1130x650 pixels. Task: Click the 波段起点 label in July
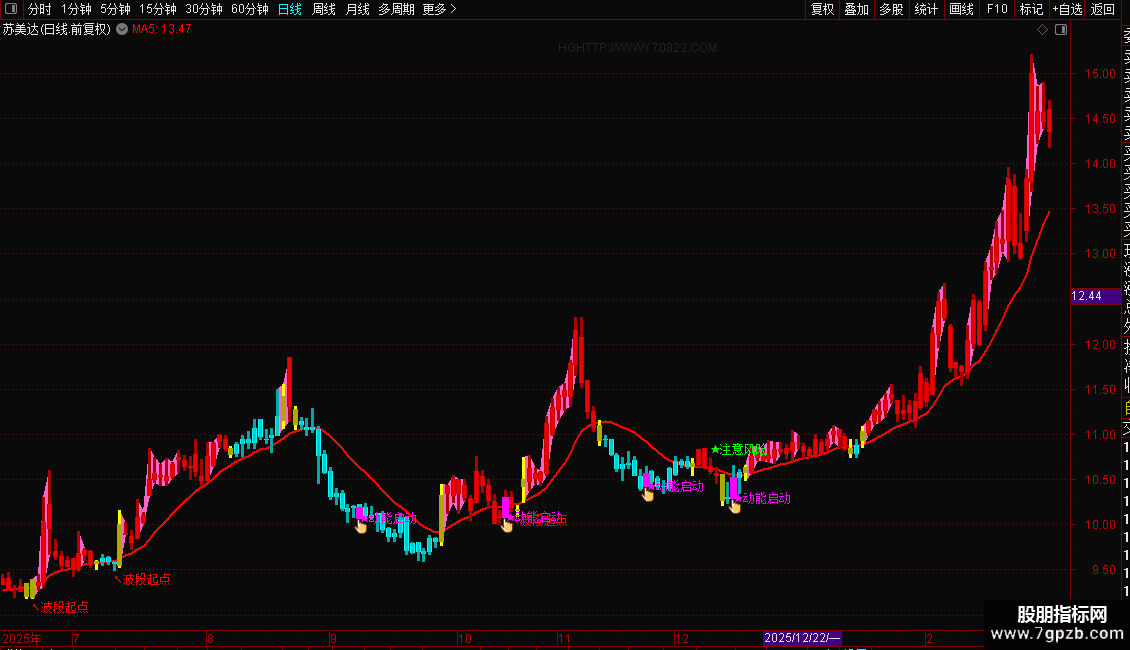tap(143, 579)
